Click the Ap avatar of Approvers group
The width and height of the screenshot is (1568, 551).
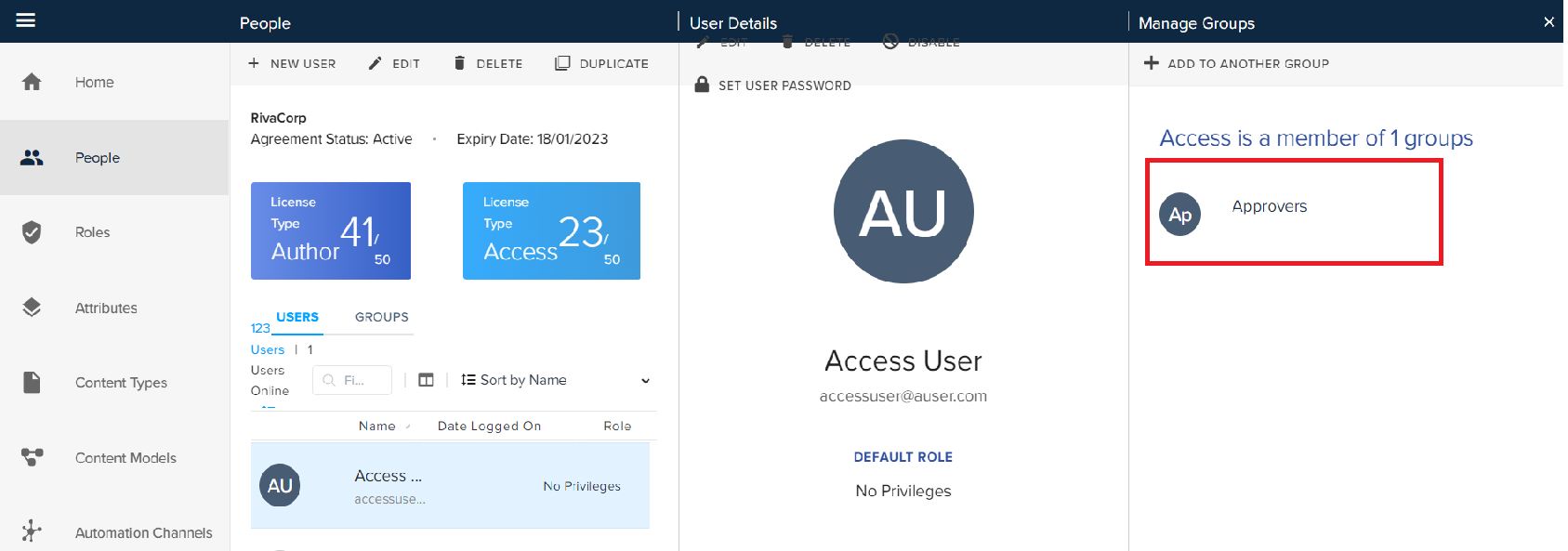pyautogui.click(x=1180, y=215)
